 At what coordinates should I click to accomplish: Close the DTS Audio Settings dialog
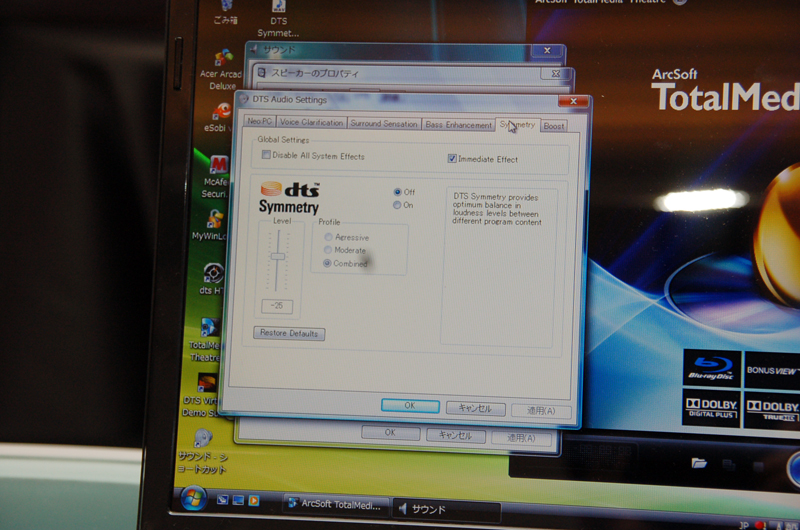(573, 101)
